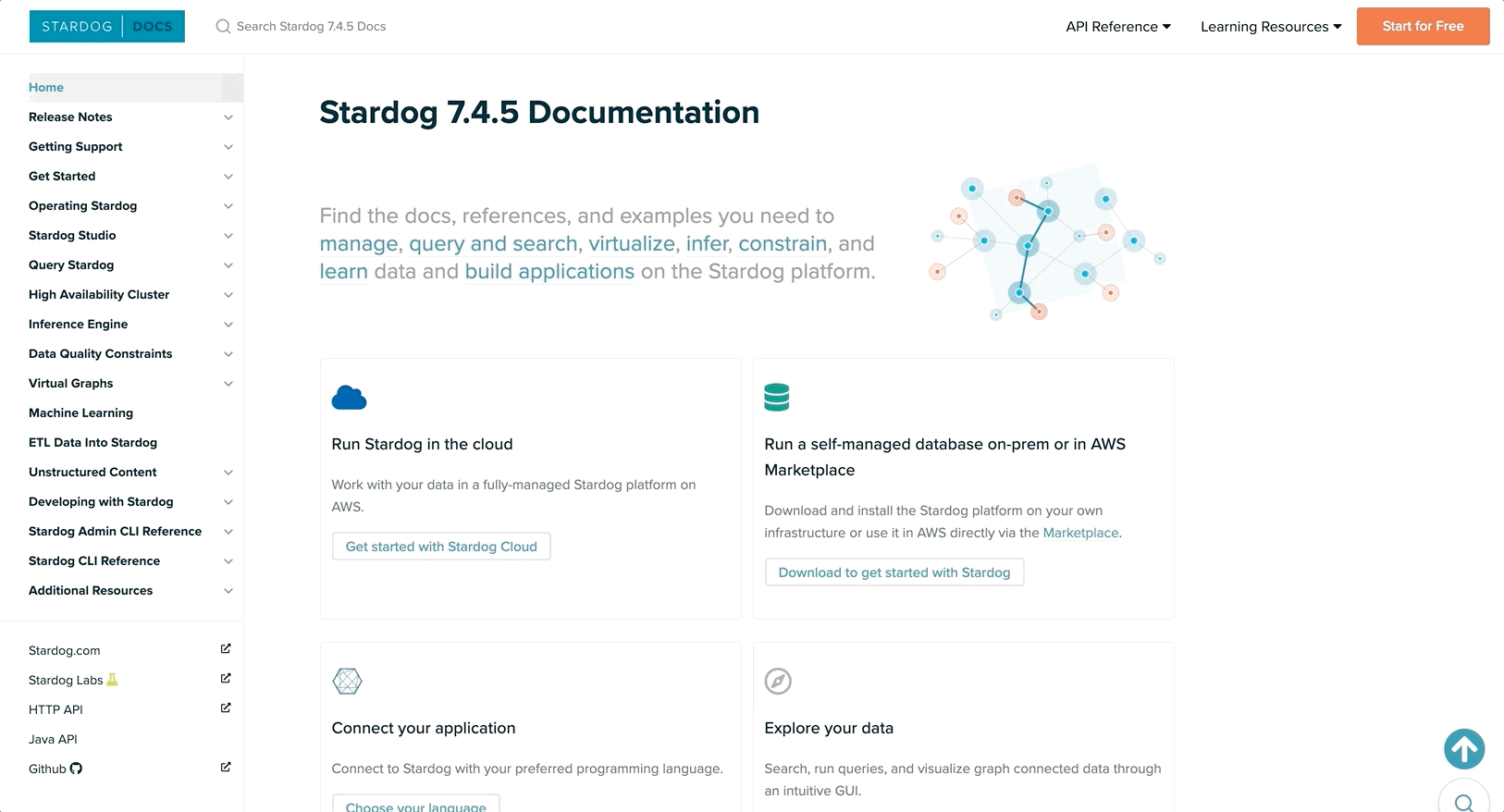Follow the 'query and search' link
This screenshot has height=812, width=1504.
[493, 243]
